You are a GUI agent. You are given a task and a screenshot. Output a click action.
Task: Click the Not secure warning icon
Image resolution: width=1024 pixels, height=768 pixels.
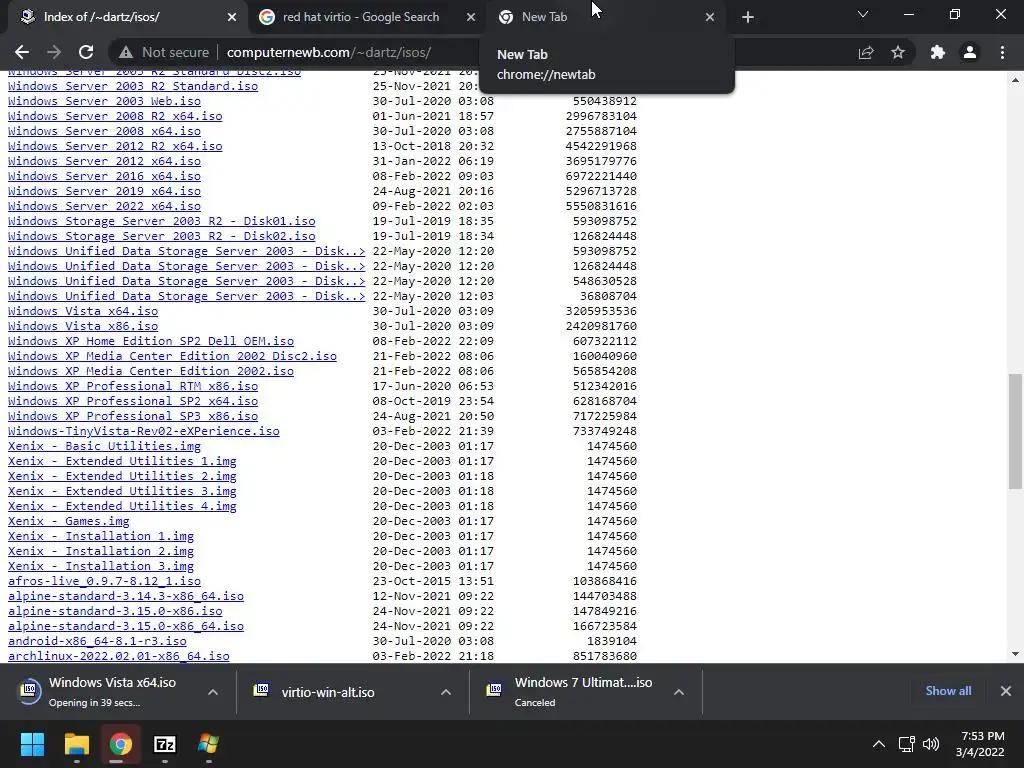click(x=126, y=52)
